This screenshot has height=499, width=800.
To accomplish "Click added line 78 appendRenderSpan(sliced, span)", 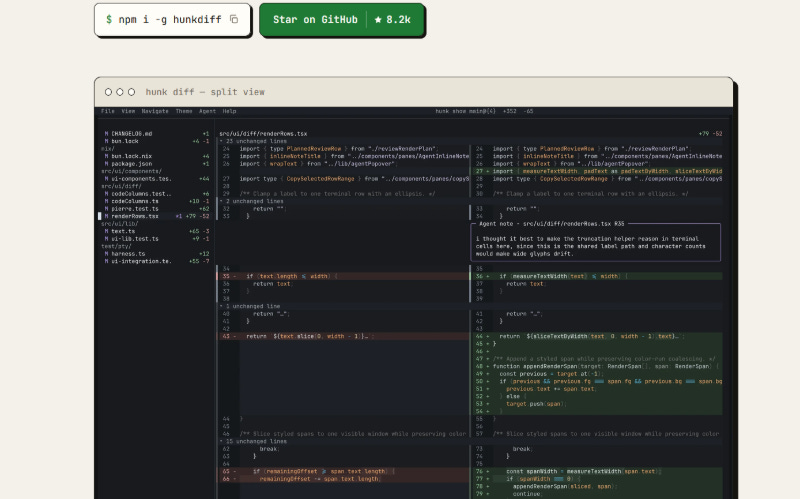I will coord(596,487).
